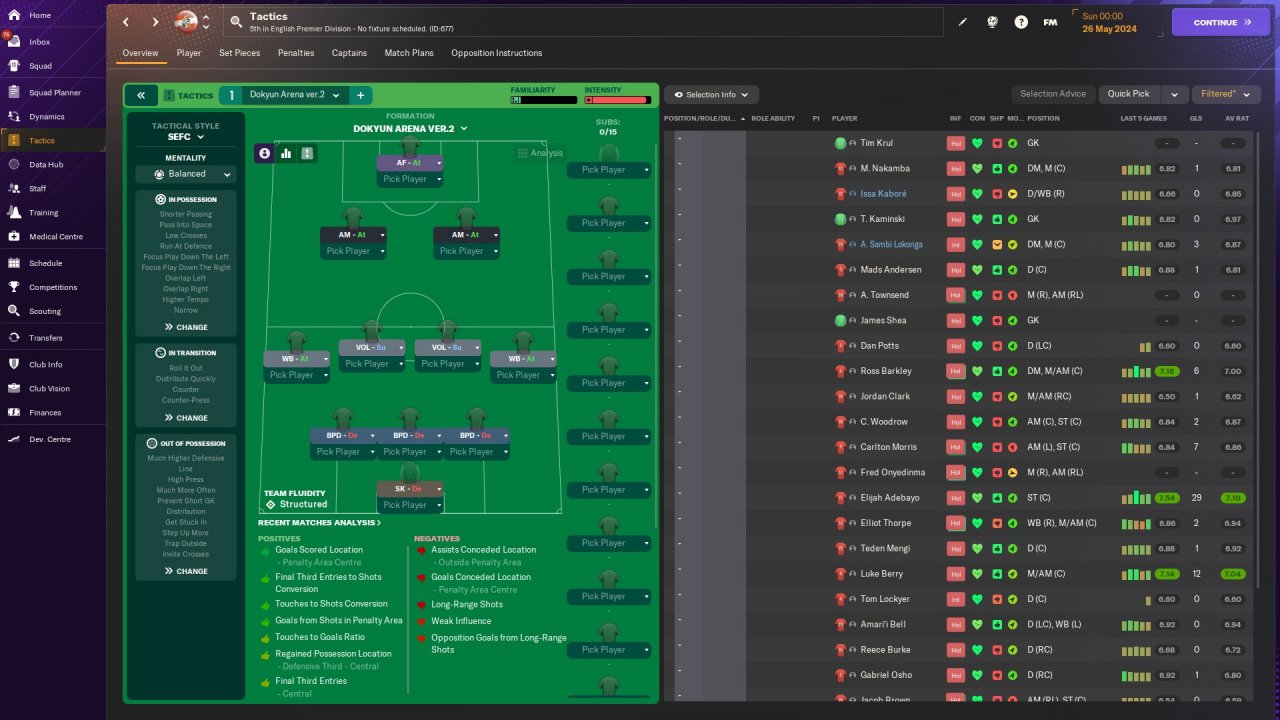Image resolution: width=1280 pixels, height=720 pixels.
Task: Open Dev. Centre in sidebar
Action: (49, 439)
